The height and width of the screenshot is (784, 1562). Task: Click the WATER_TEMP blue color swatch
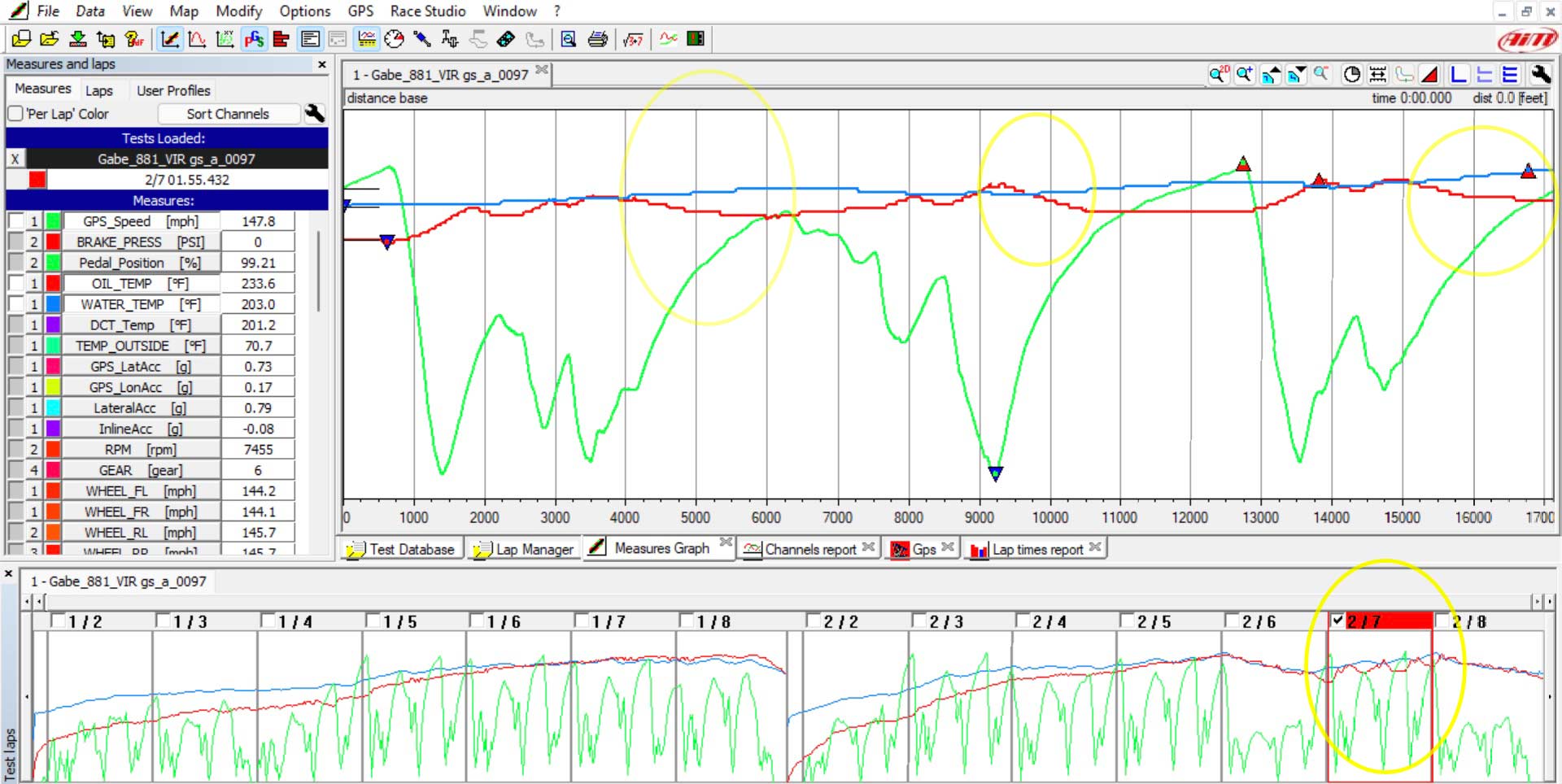pyautogui.click(x=53, y=304)
